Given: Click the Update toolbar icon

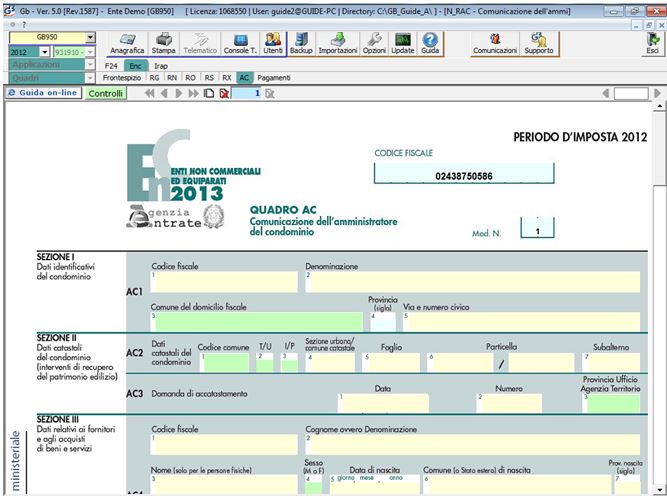Looking at the screenshot, I should point(403,44).
